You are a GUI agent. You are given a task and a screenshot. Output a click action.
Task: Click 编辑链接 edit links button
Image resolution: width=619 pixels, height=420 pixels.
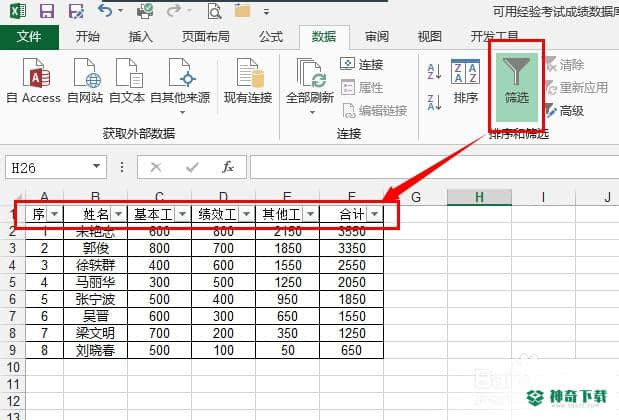(x=375, y=111)
